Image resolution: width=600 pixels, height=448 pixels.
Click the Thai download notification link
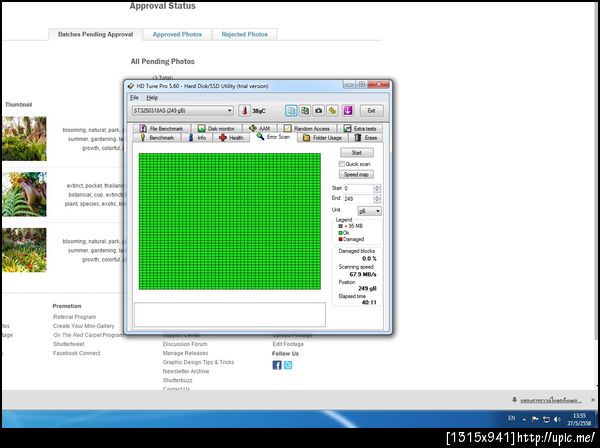(550, 400)
